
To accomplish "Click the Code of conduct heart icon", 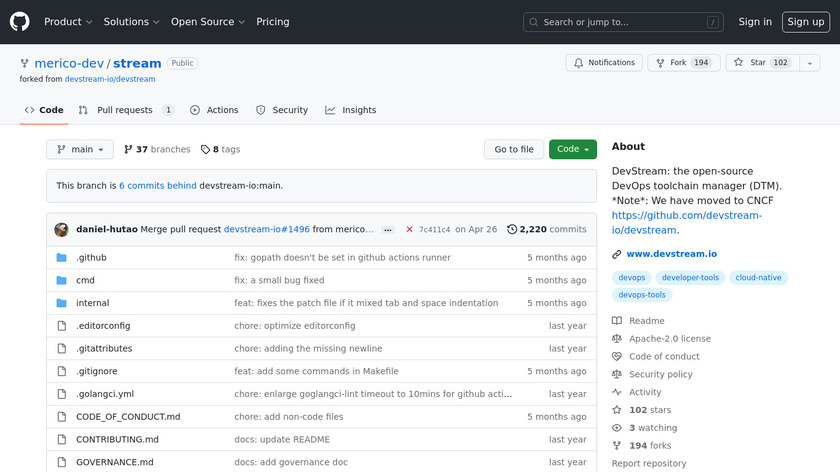I will point(617,356).
